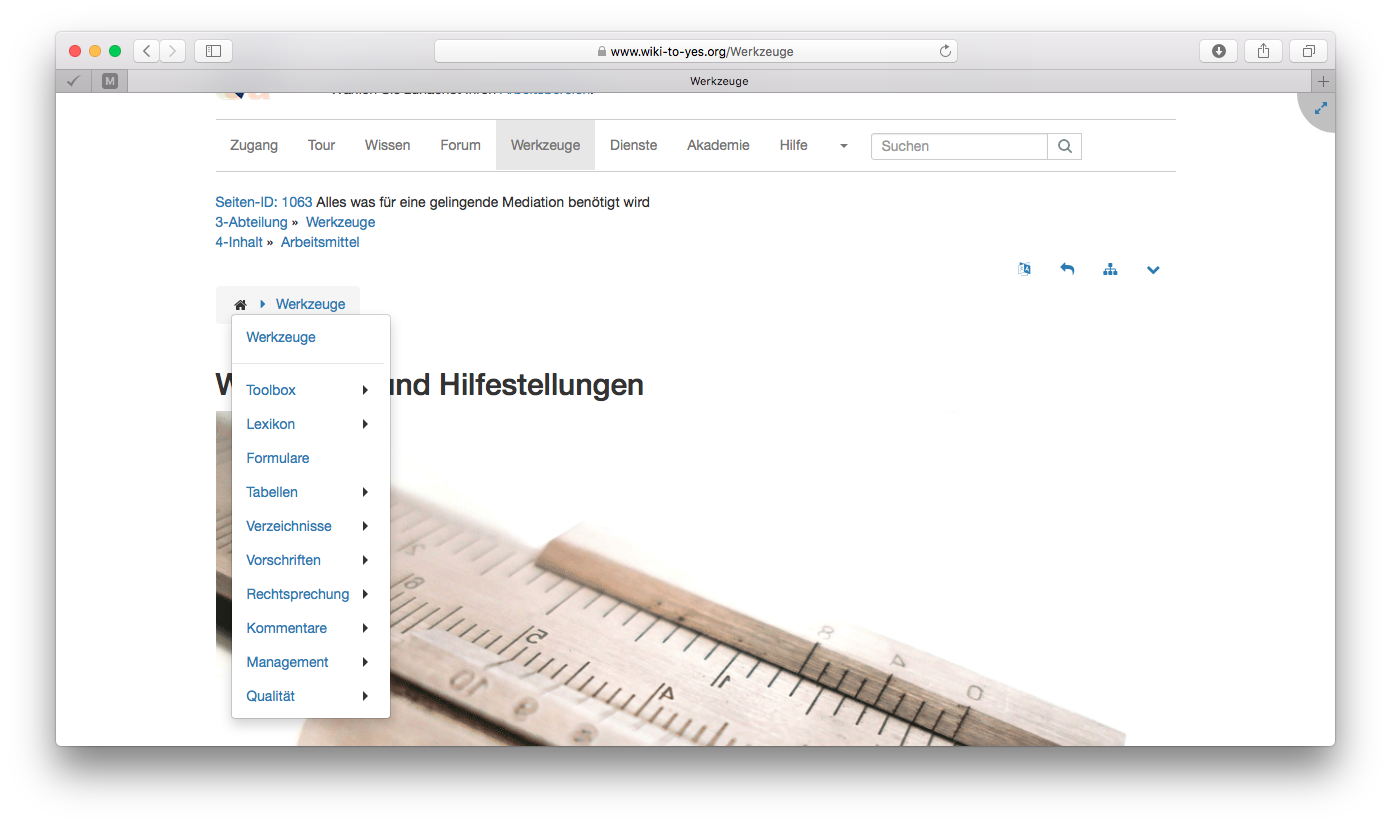
Task: Open Safari downloads icon
Action: [x=1218, y=51]
